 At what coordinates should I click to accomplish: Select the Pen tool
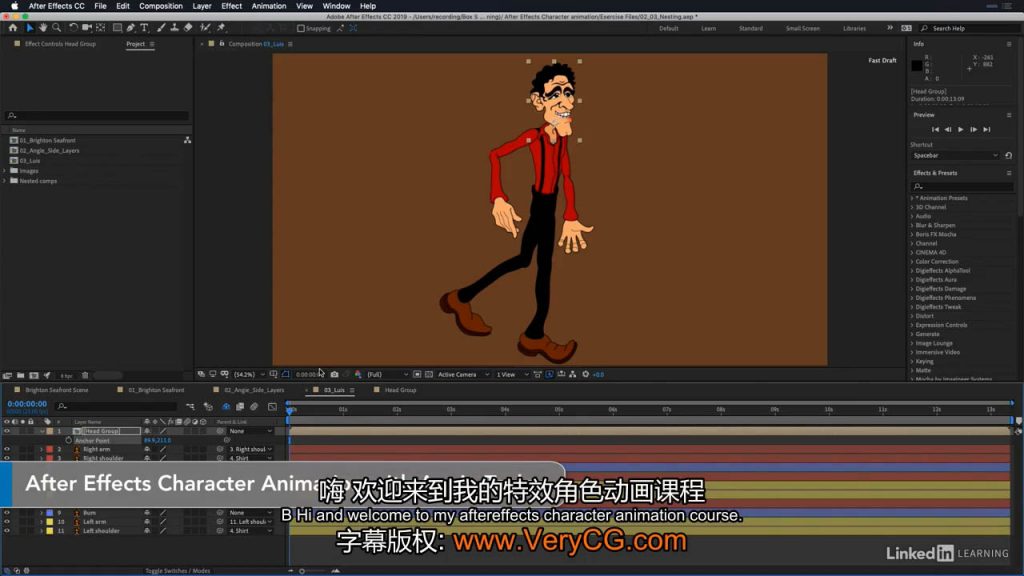point(131,28)
